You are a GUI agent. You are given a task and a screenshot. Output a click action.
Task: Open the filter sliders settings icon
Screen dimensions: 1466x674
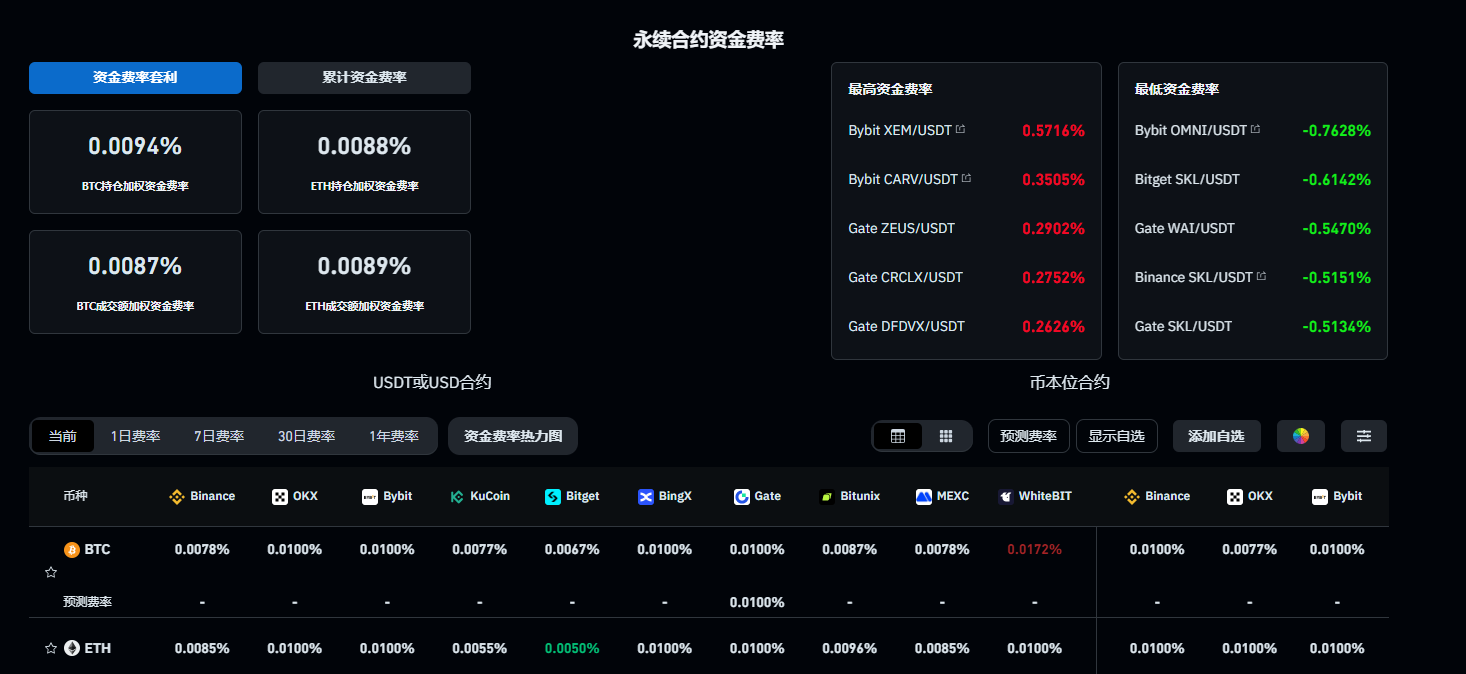[1364, 436]
